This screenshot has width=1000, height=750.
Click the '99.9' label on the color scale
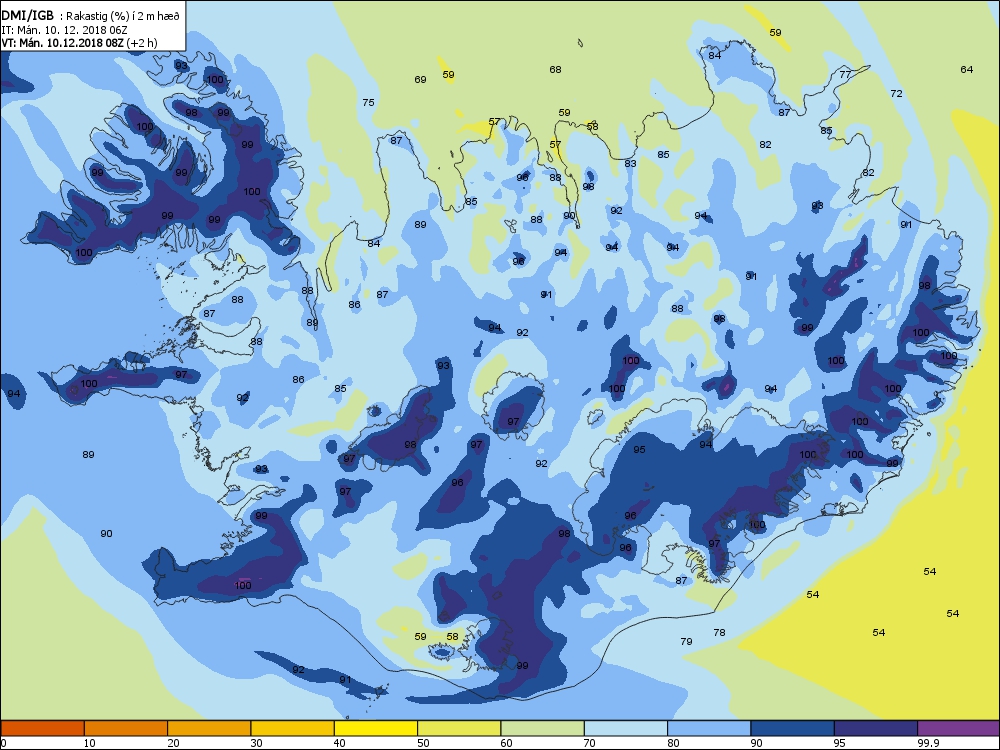pos(927,743)
